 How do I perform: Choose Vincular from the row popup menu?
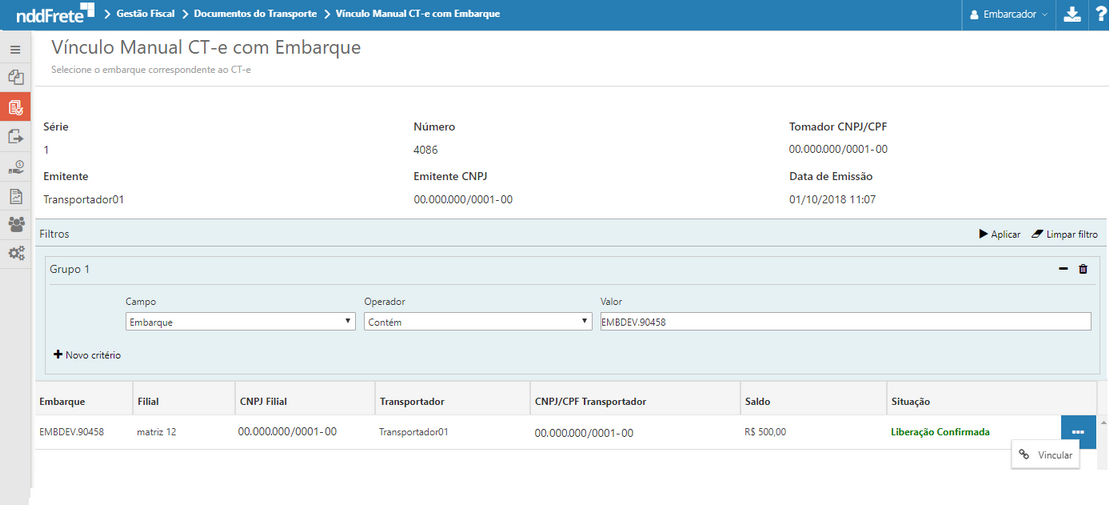(1046, 455)
